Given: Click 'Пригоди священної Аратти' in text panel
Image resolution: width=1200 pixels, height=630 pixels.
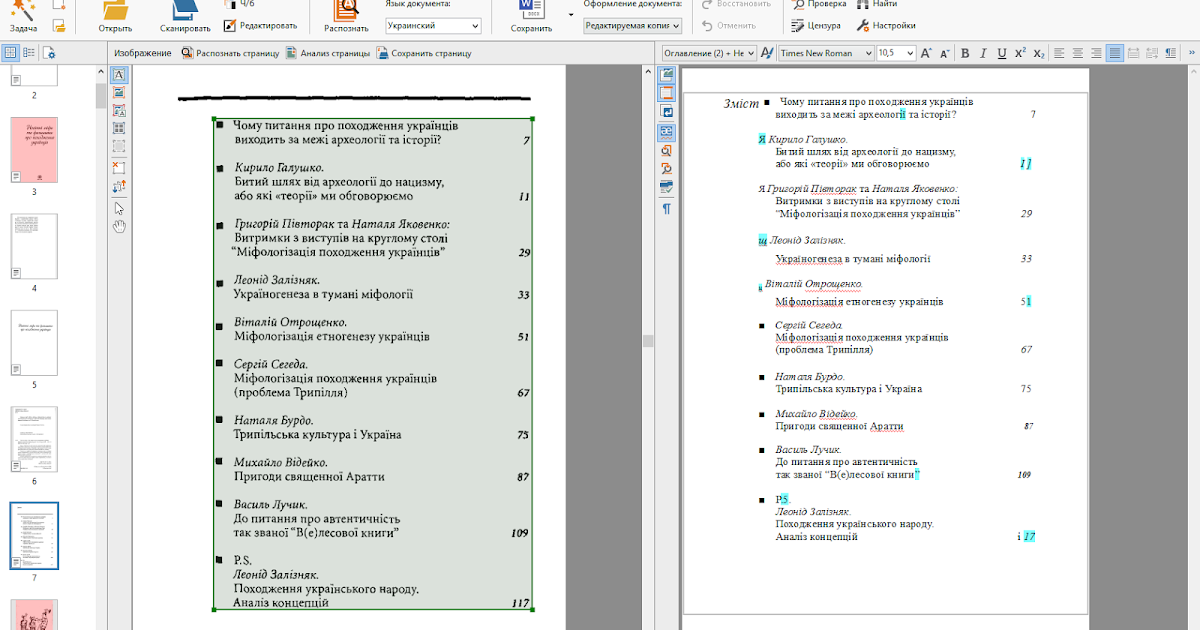Looking at the screenshot, I should [839, 426].
